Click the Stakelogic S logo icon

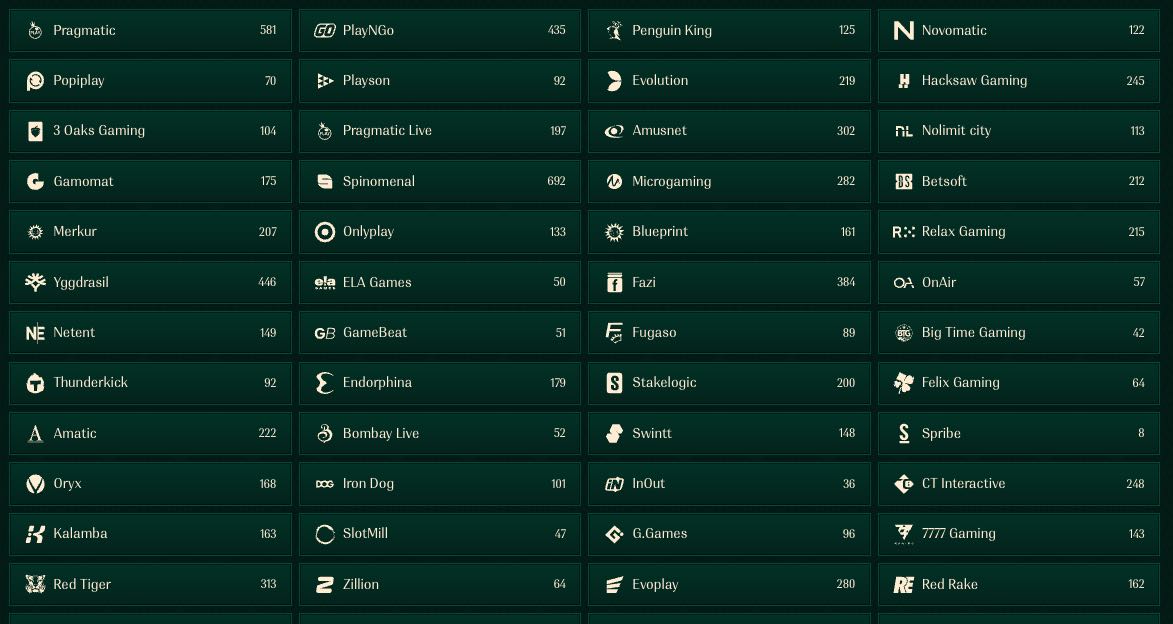[x=614, y=383]
